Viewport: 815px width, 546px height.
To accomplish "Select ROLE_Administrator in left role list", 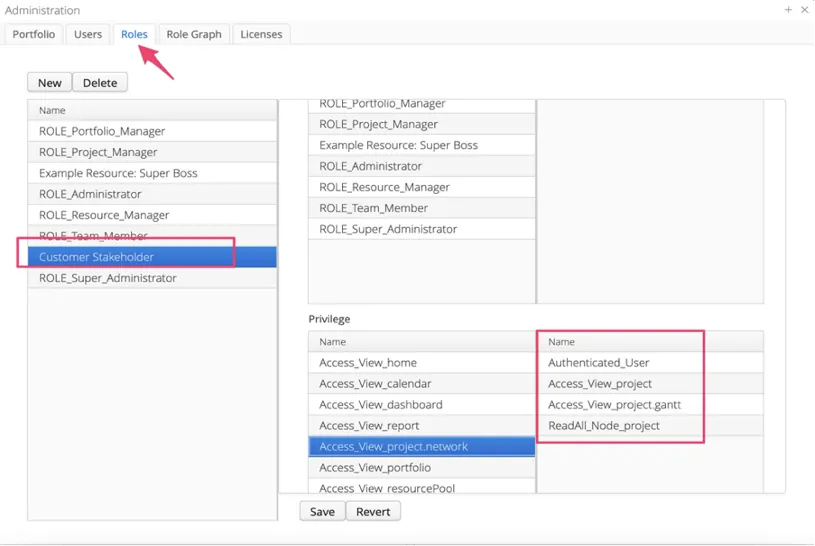I will coord(152,194).
